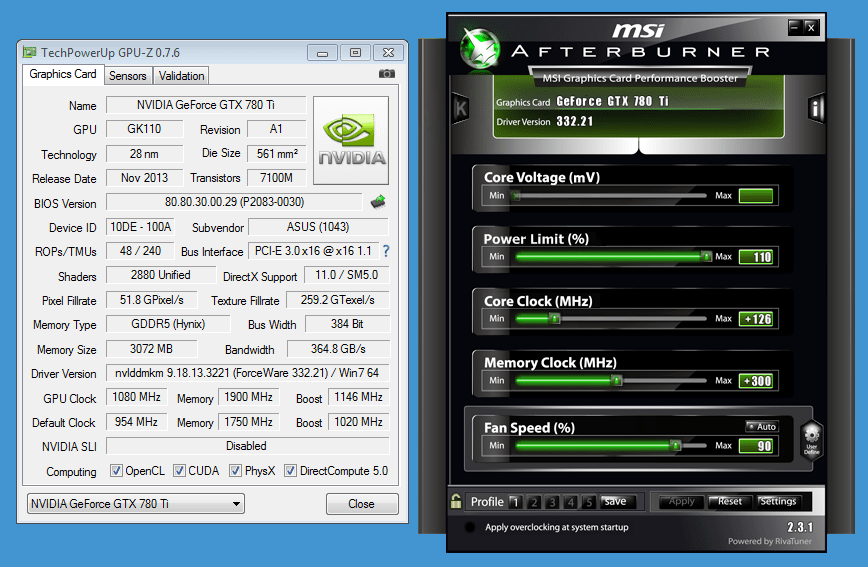Screen dimensions: 868x567
Task: Click the Afterburner Settings button
Action: (x=777, y=502)
